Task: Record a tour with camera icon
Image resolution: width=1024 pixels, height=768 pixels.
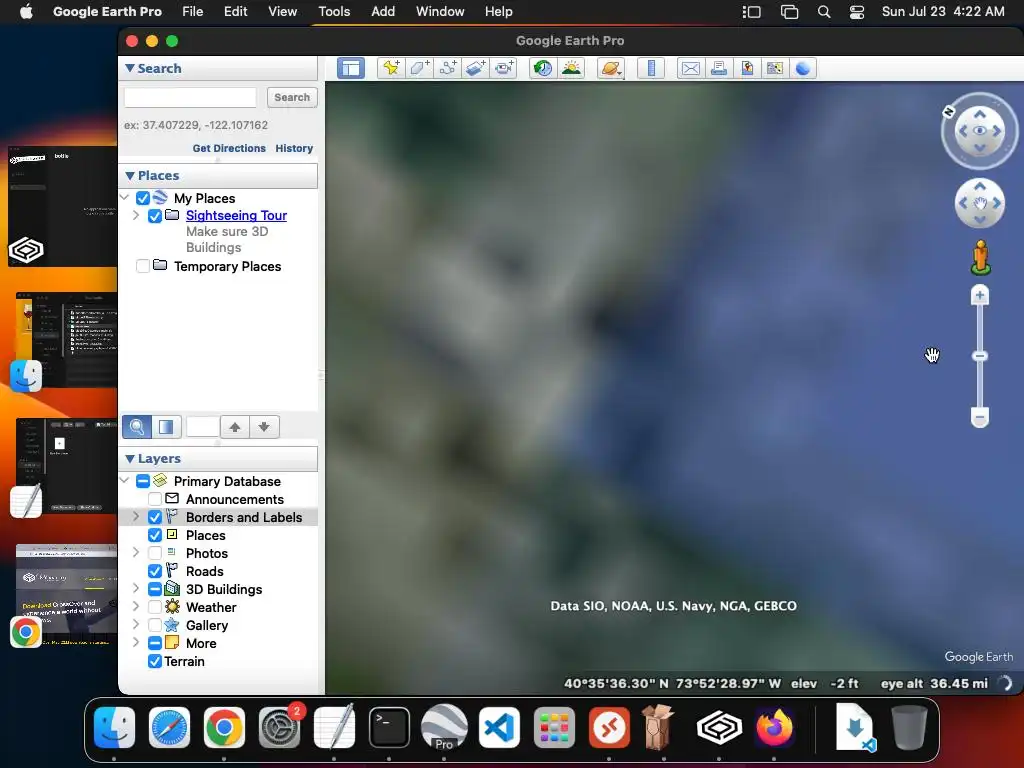Action: [x=504, y=68]
